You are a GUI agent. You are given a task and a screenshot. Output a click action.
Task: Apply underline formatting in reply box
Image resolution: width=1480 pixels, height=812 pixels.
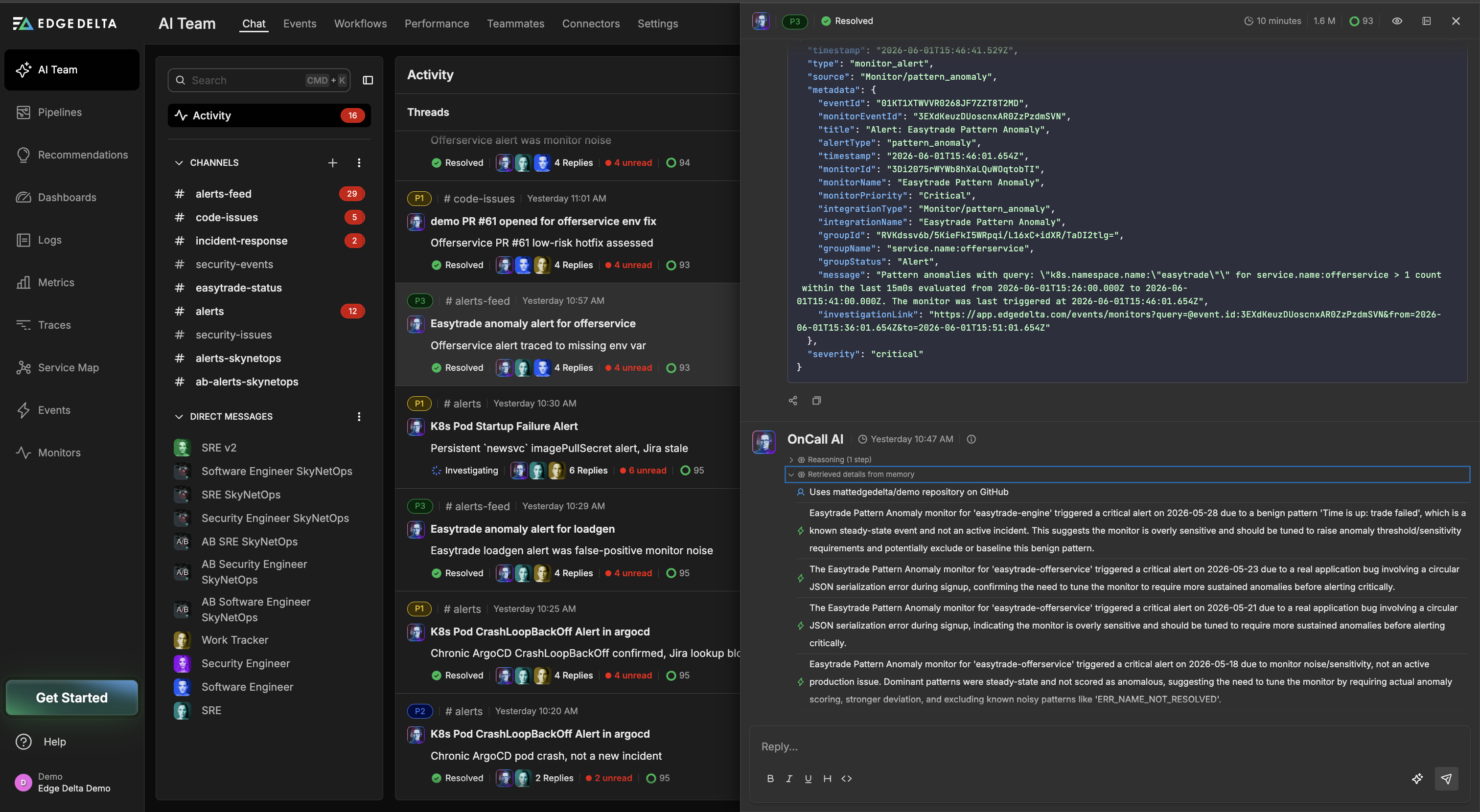[x=808, y=779]
